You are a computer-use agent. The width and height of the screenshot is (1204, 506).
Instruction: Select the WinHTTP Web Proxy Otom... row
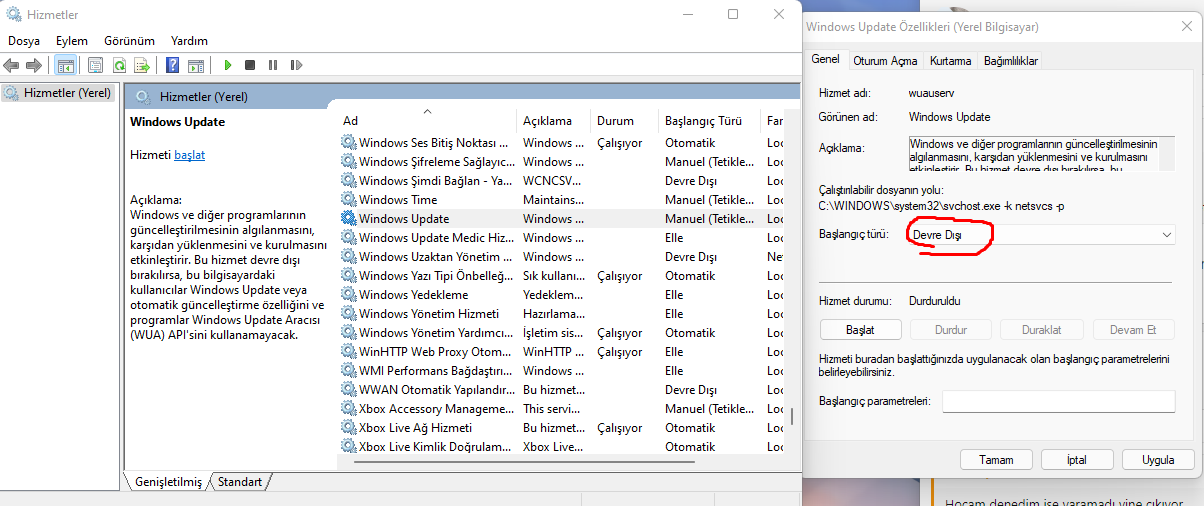tap(560, 351)
